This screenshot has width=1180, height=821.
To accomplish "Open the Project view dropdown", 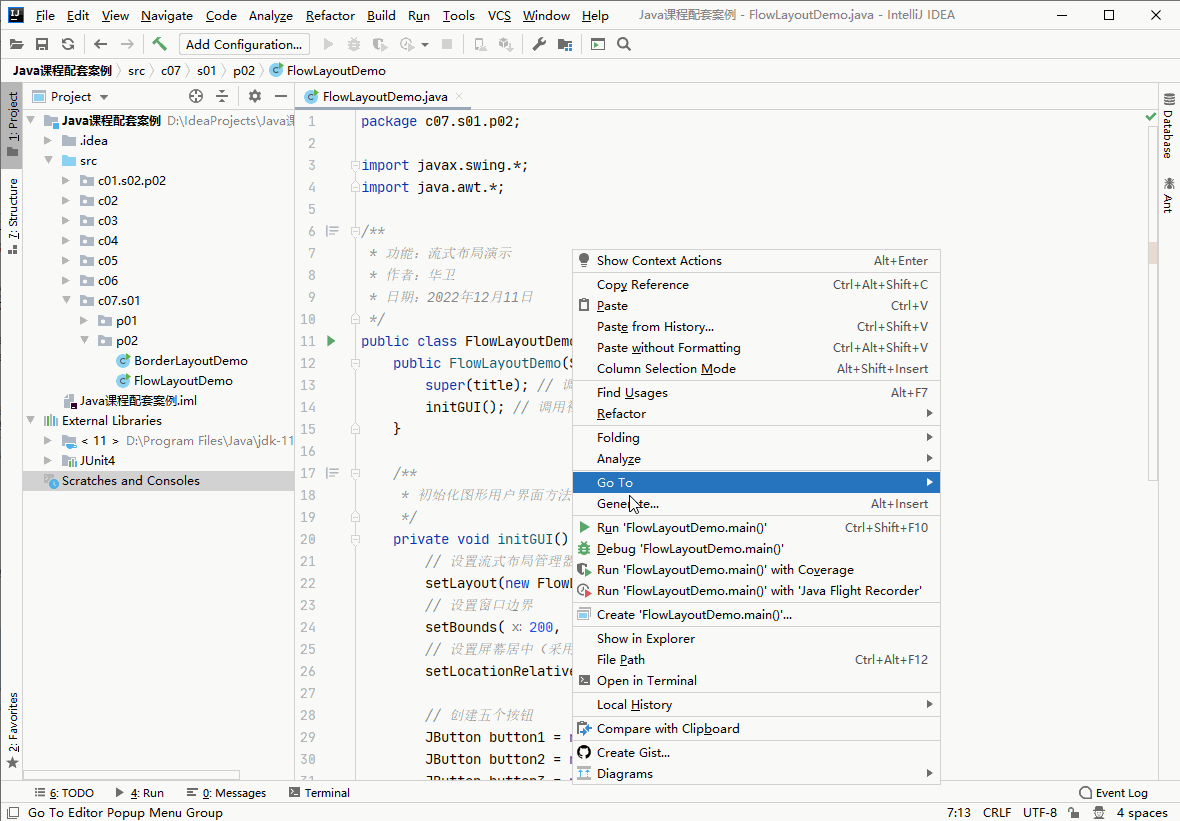I will pyautogui.click(x=104, y=97).
